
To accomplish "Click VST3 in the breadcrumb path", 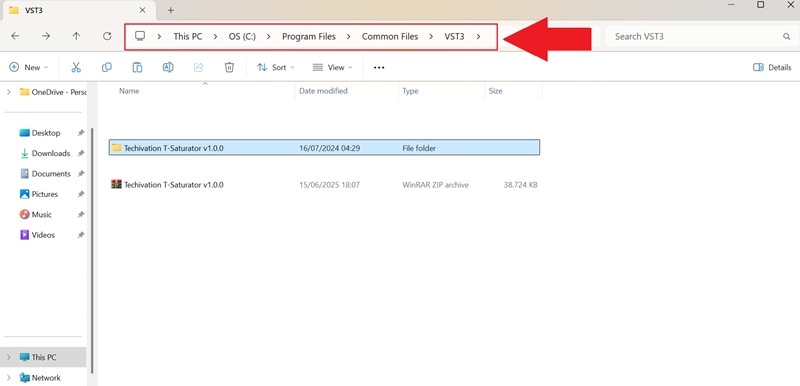I will (454, 37).
